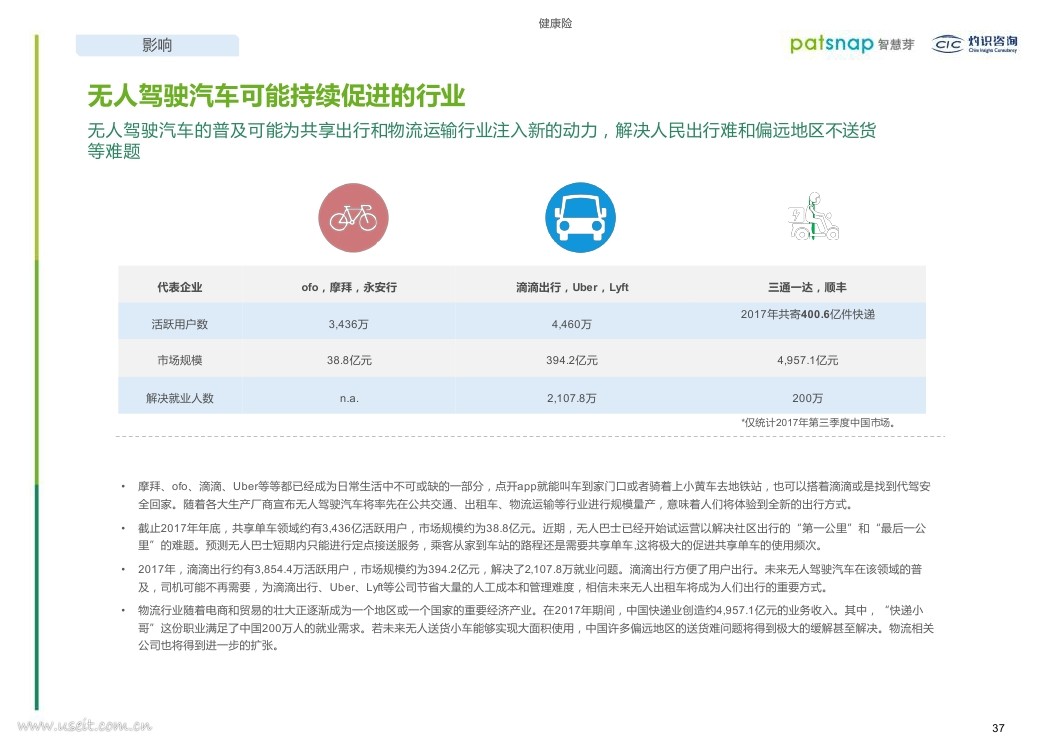Screen dimensions: 1053x744
Task: Select the 市场规模 row label
Action: click(179, 361)
